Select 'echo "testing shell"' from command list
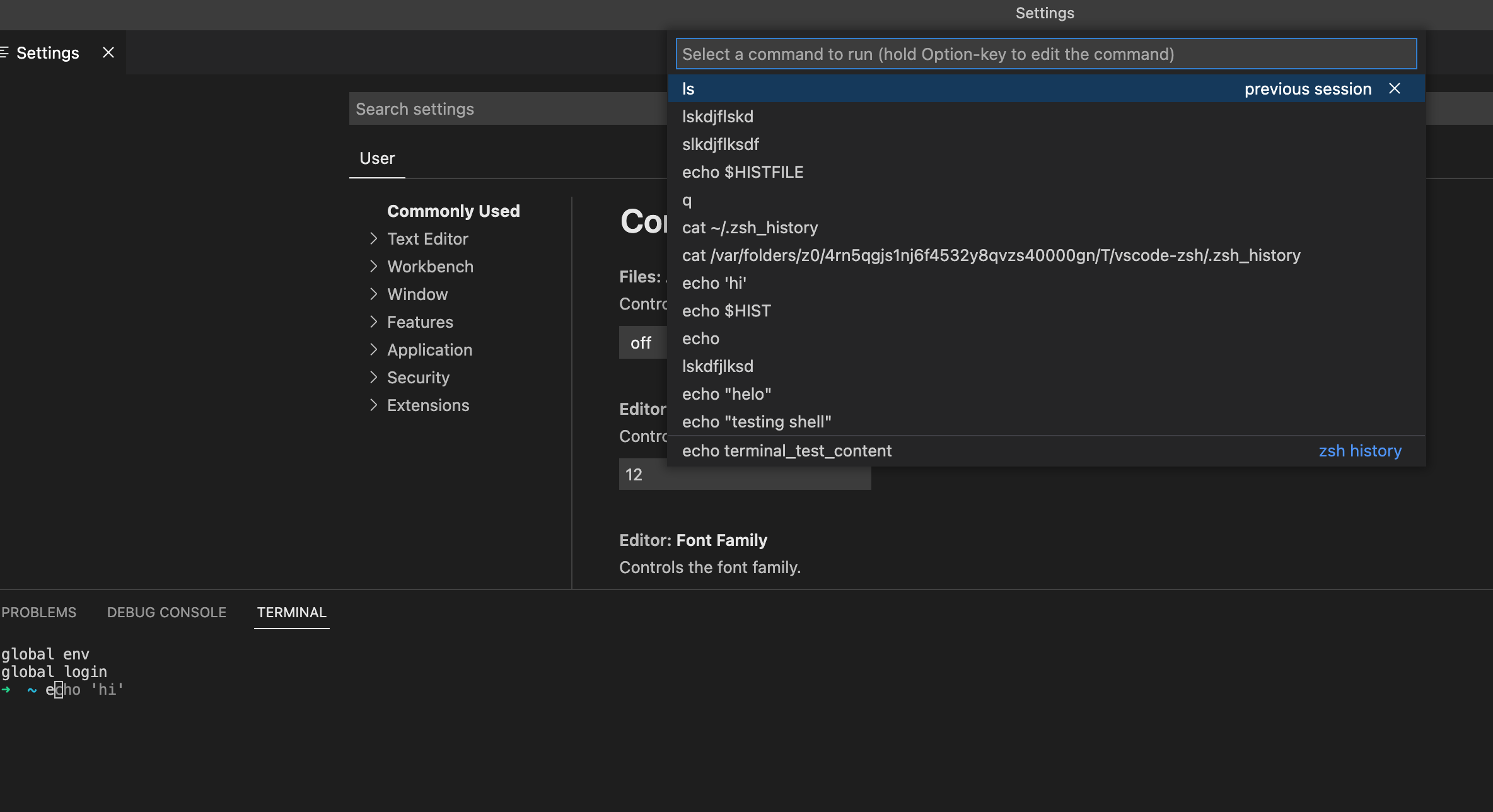 [x=757, y=421]
